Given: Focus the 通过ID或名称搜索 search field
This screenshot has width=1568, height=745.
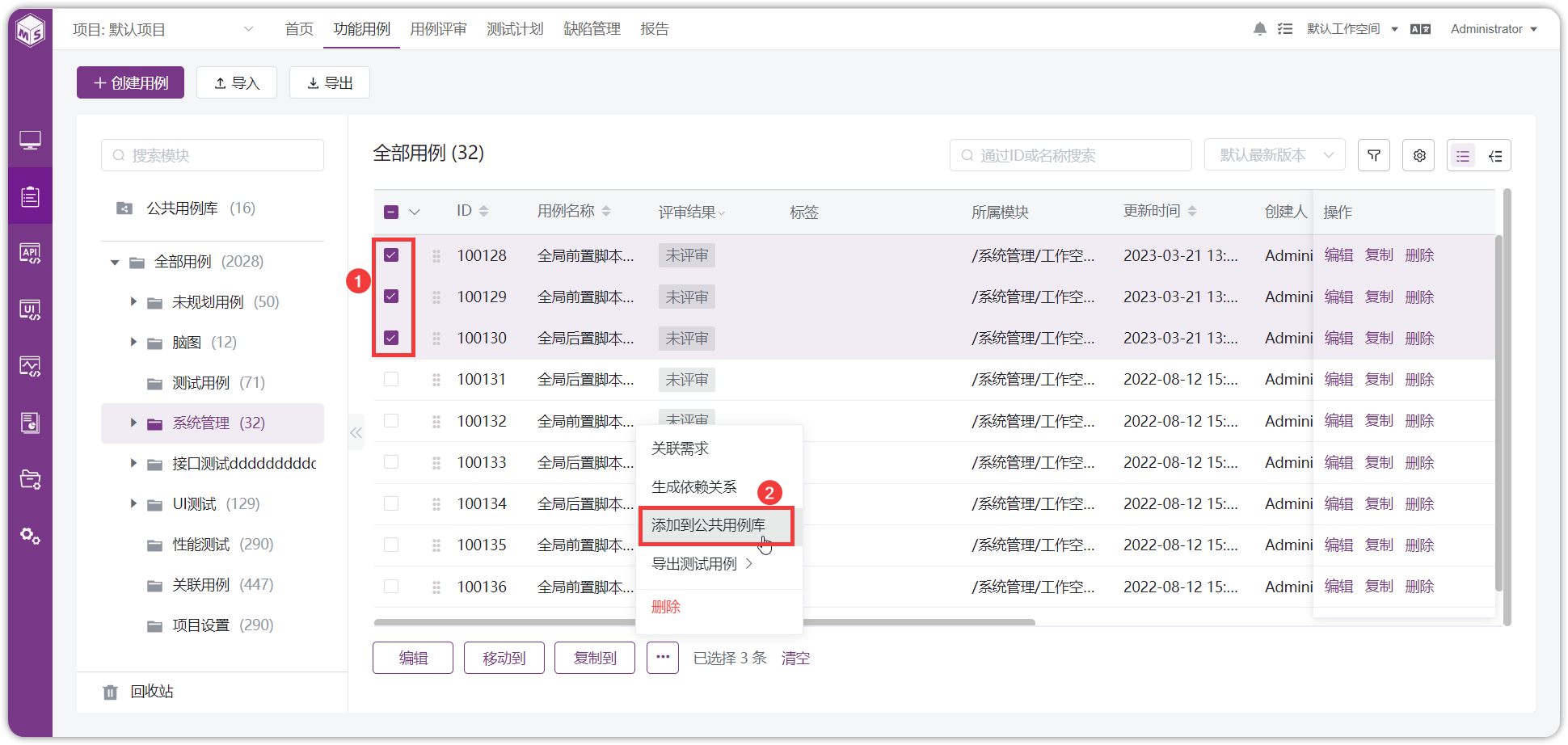Looking at the screenshot, I should pos(1071,155).
